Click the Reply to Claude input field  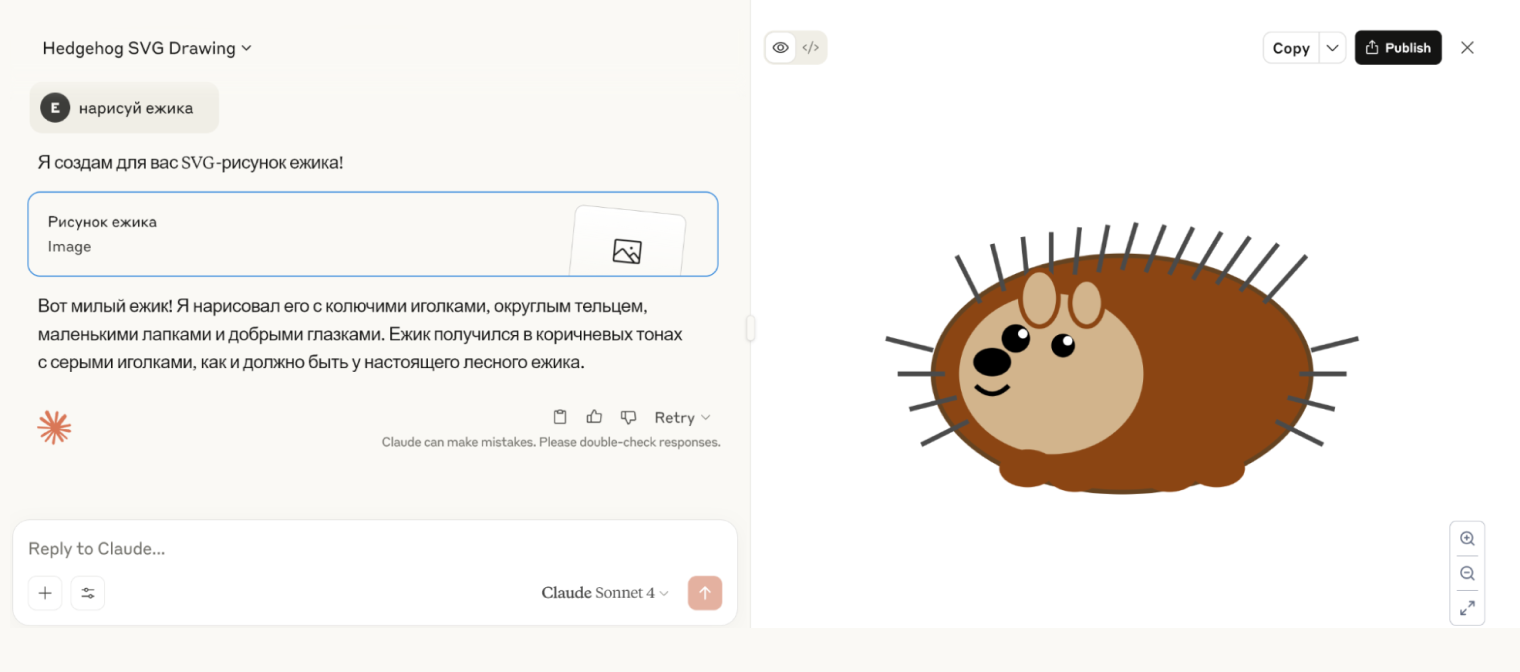pos(300,548)
